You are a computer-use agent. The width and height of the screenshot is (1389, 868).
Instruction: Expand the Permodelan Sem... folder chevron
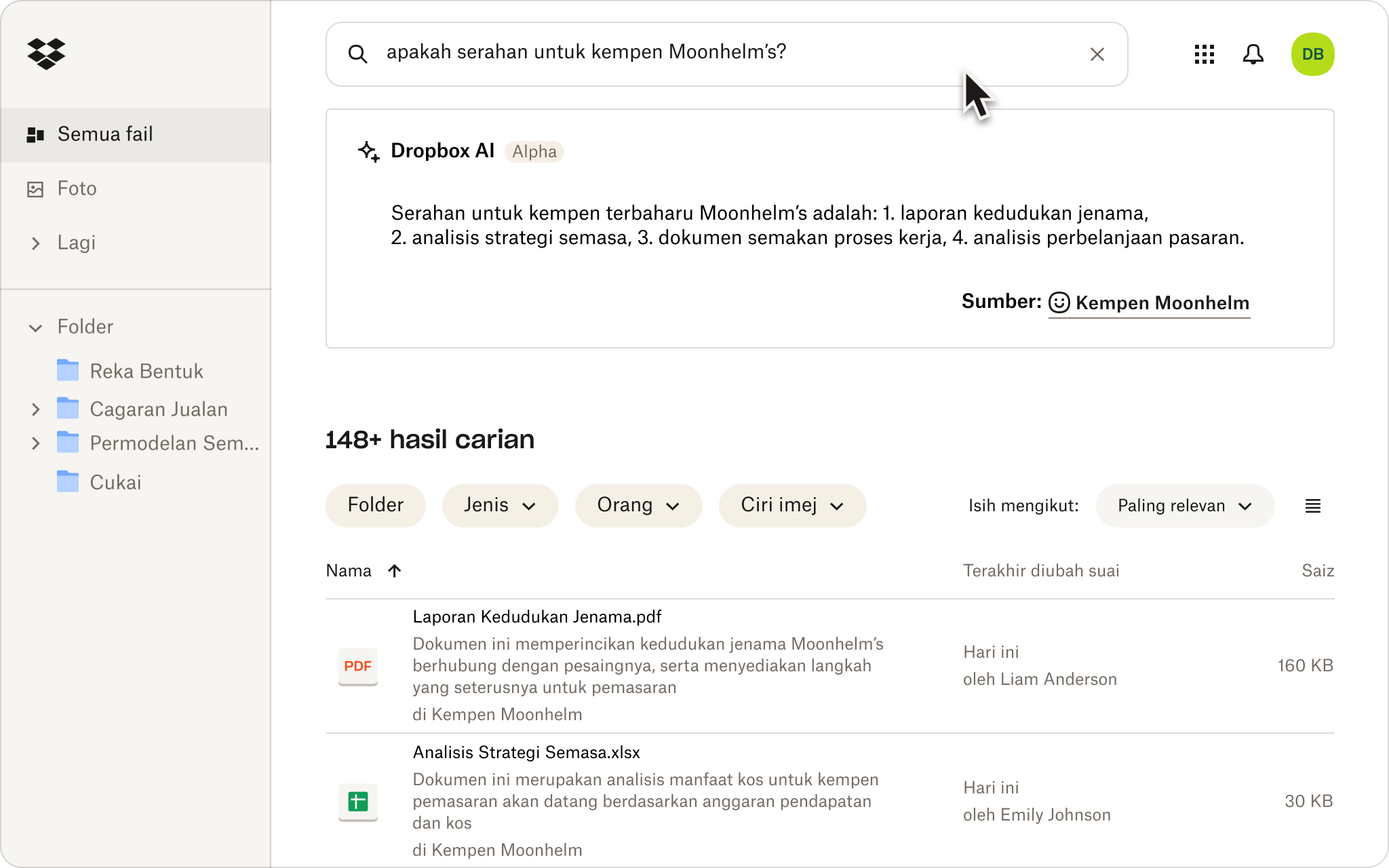point(35,443)
